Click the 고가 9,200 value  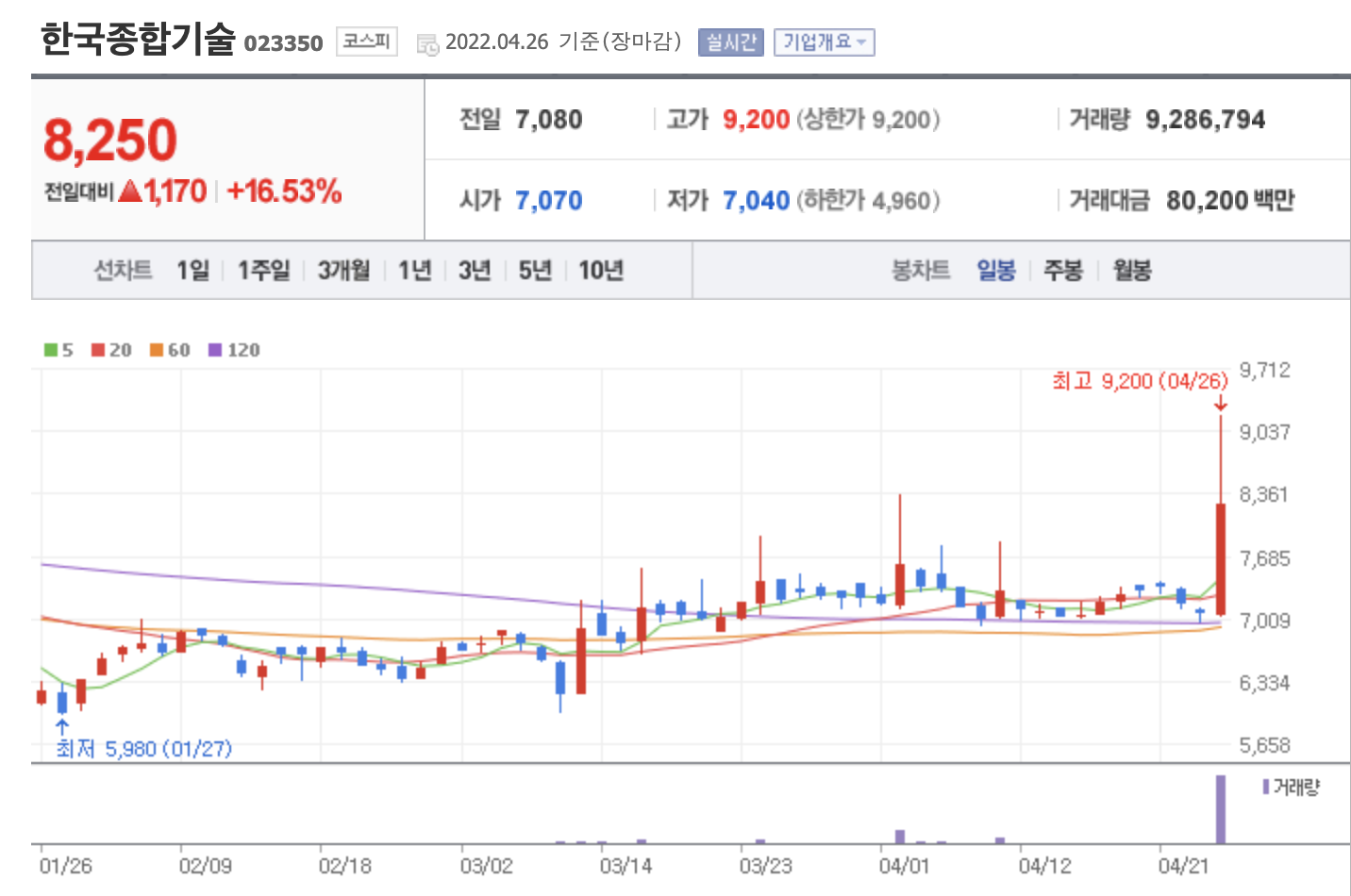tap(756, 120)
